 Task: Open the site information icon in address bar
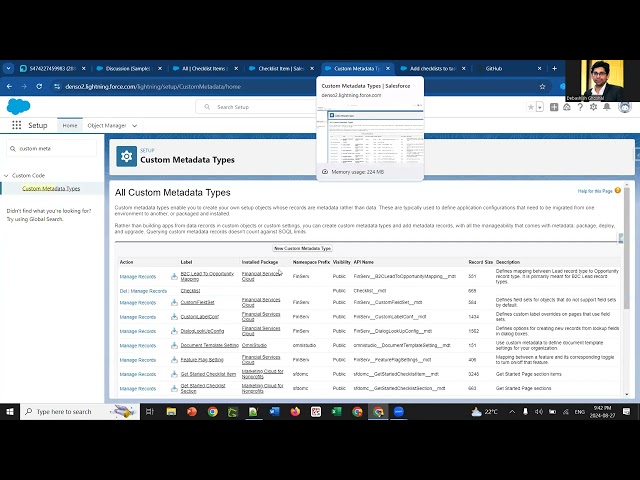tap(57, 87)
